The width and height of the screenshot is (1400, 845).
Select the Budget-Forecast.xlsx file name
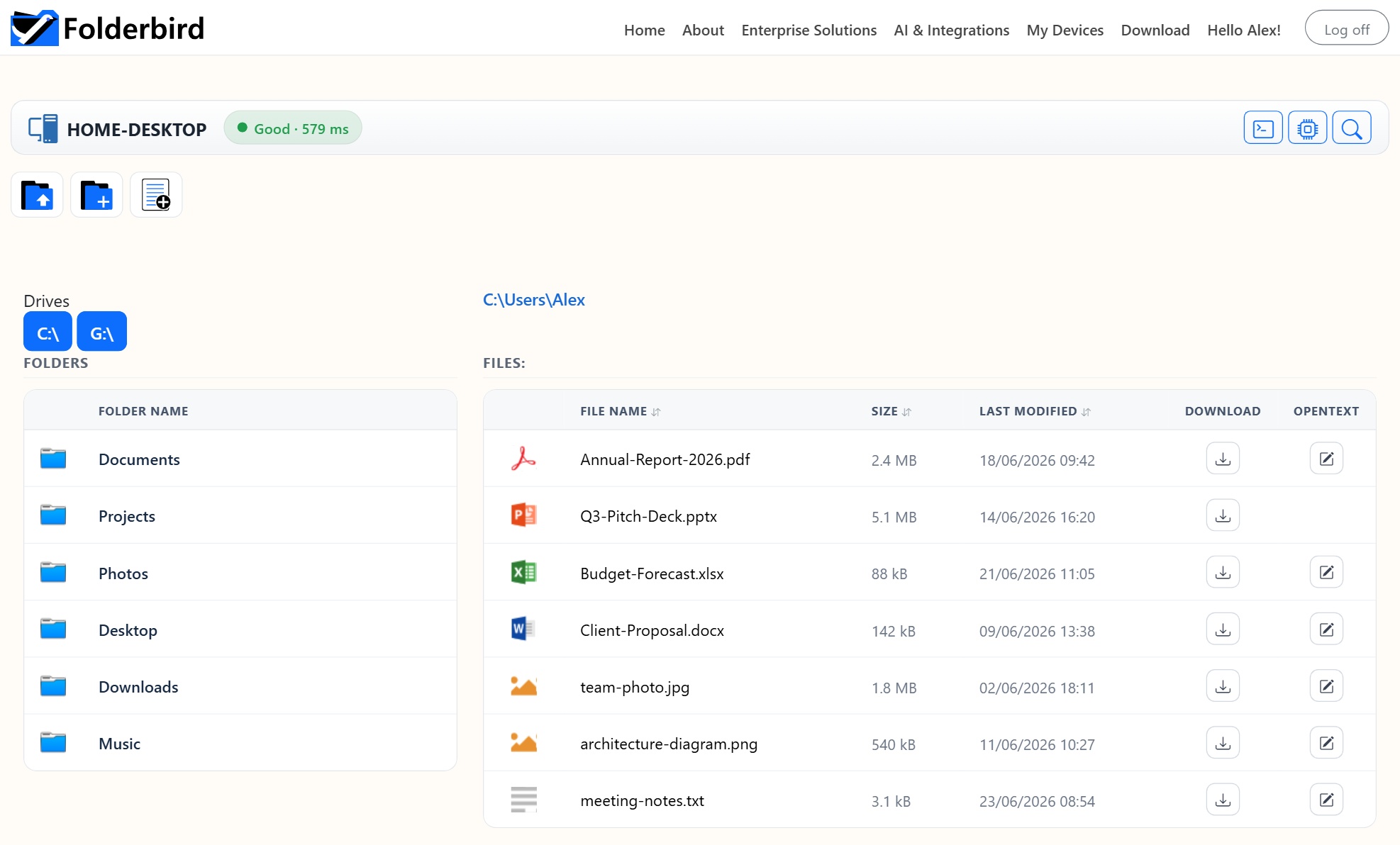(652, 573)
